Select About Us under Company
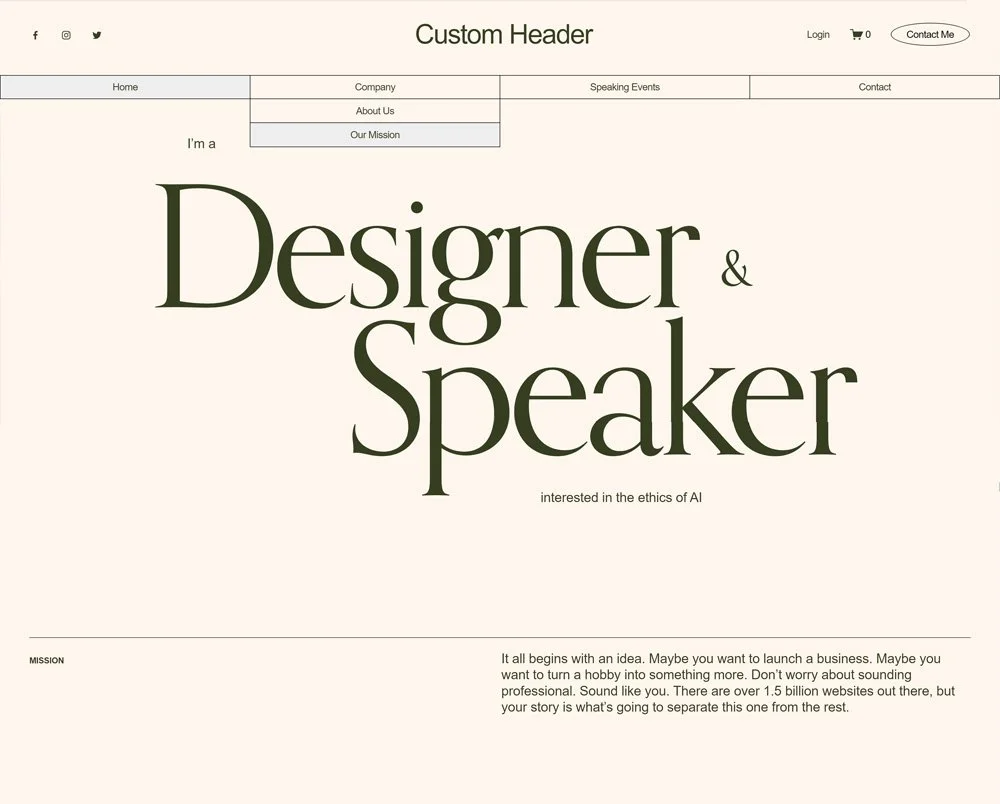The height and width of the screenshot is (804, 1000). coord(375,110)
